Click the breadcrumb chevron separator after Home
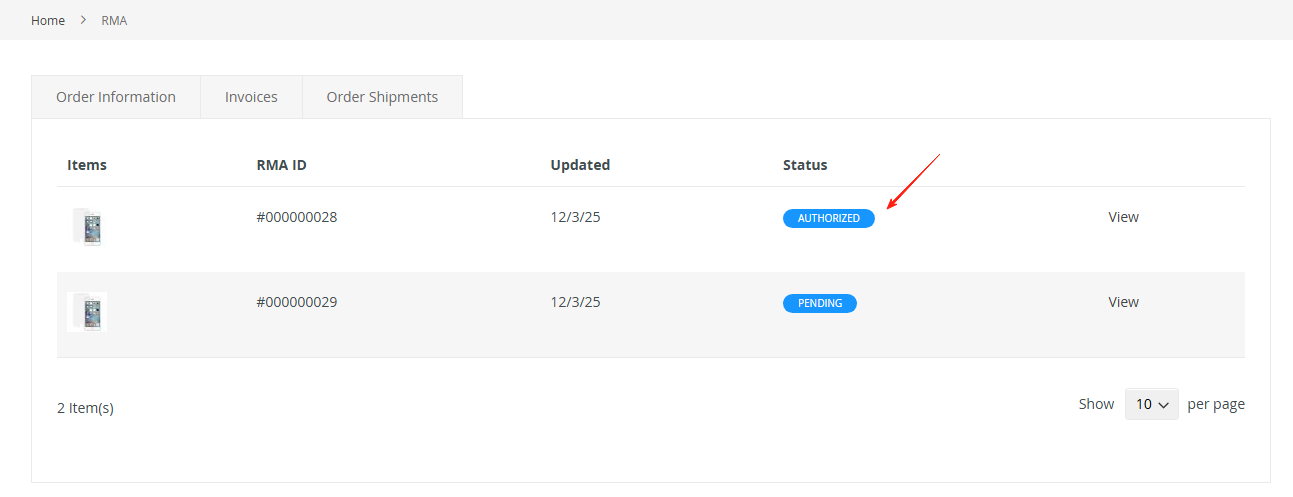Viewport: 1293px width, 497px height. [83, 20]
